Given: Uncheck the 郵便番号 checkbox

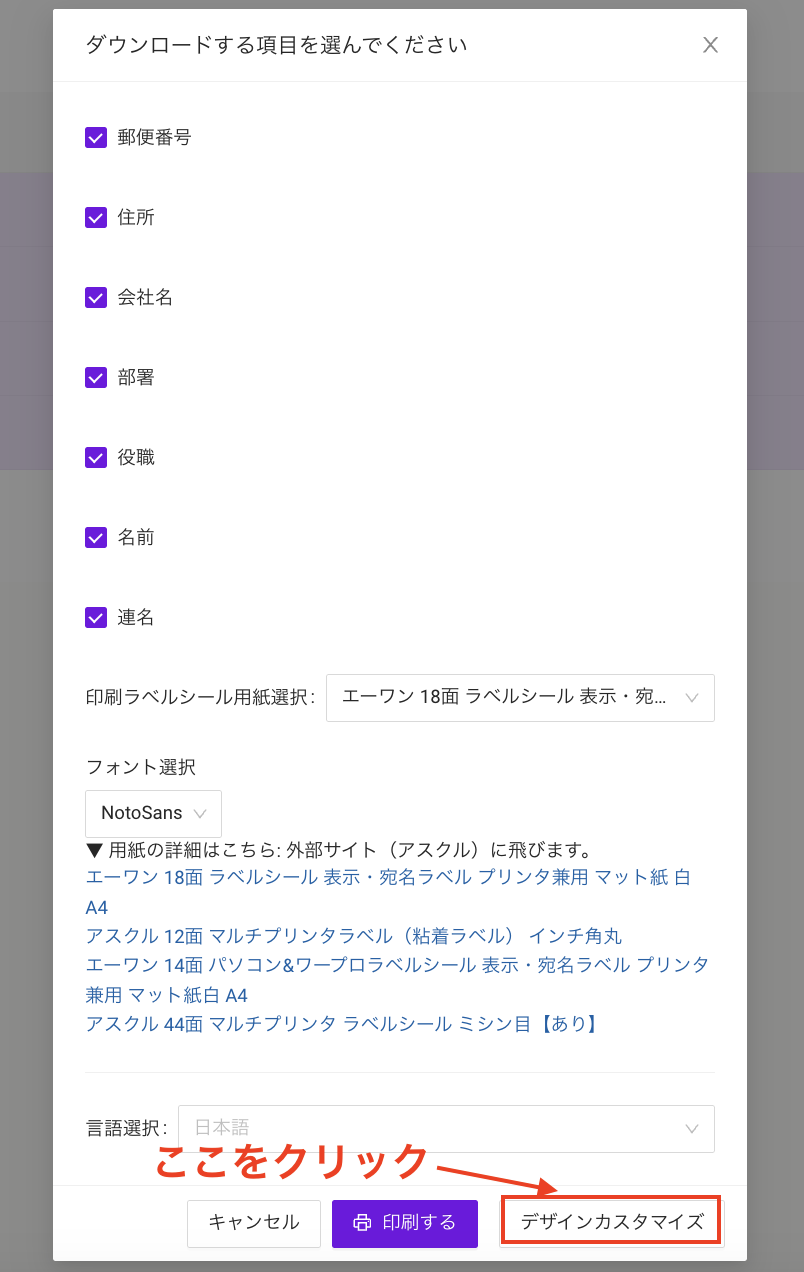Looking at the screenshot, I should coord(96,138).
